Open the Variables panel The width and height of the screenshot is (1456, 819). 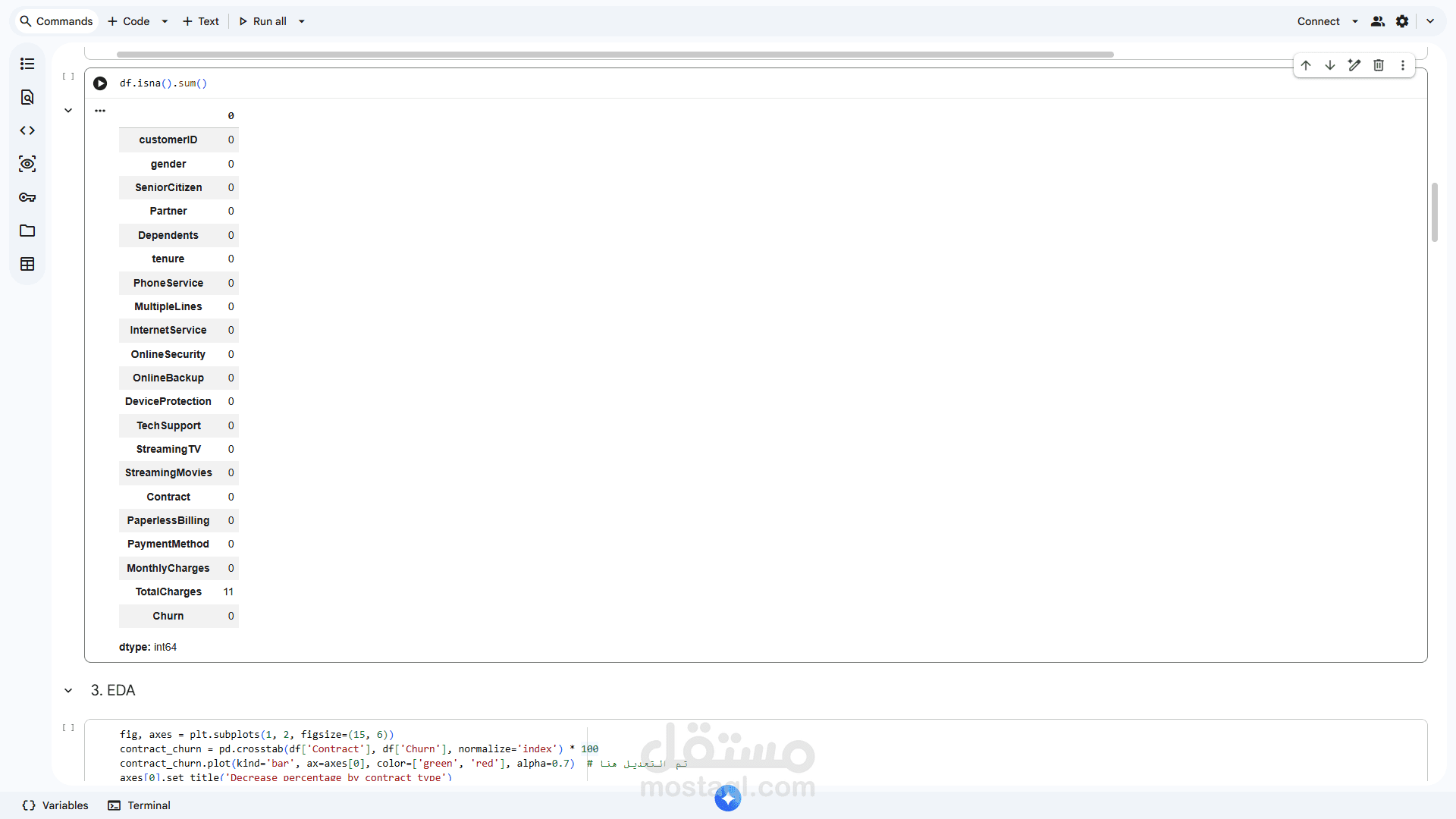point(56,805)
